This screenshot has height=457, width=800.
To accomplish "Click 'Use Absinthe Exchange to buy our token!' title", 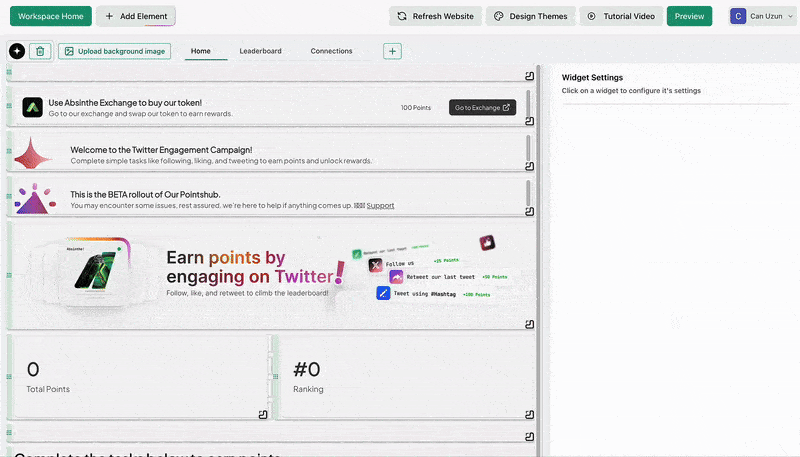I will pyautogui.click(x=125, y=103).
